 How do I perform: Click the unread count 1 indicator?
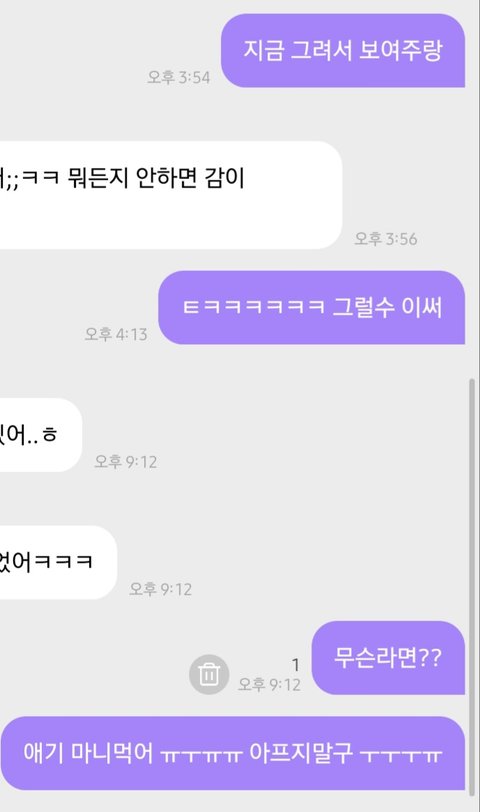296,664
